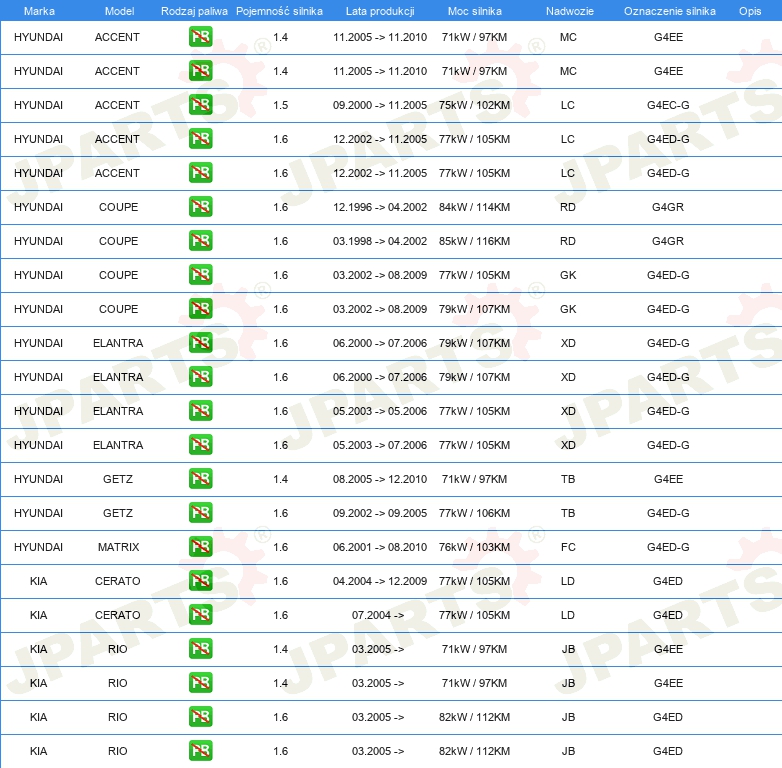Select the 1.5 engine capacity cell
Viewport: 782px width, 768px height.
click(280, 105)
